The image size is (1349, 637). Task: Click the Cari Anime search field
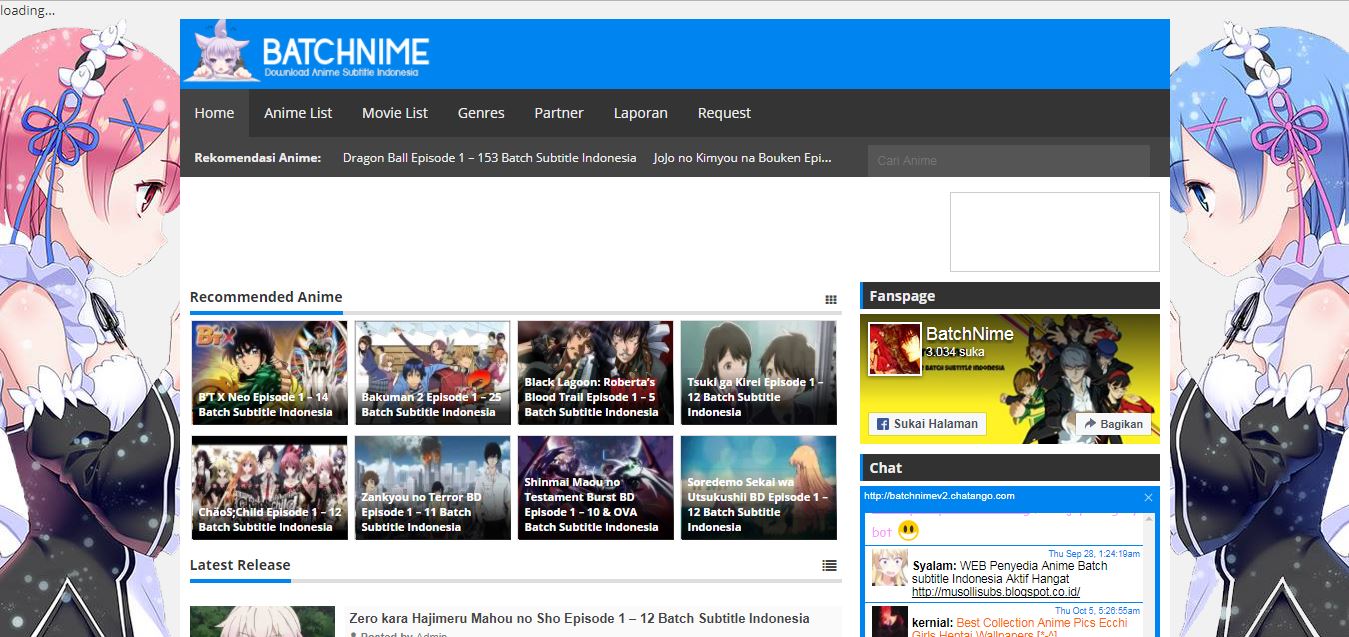(x=1009, y=160)
